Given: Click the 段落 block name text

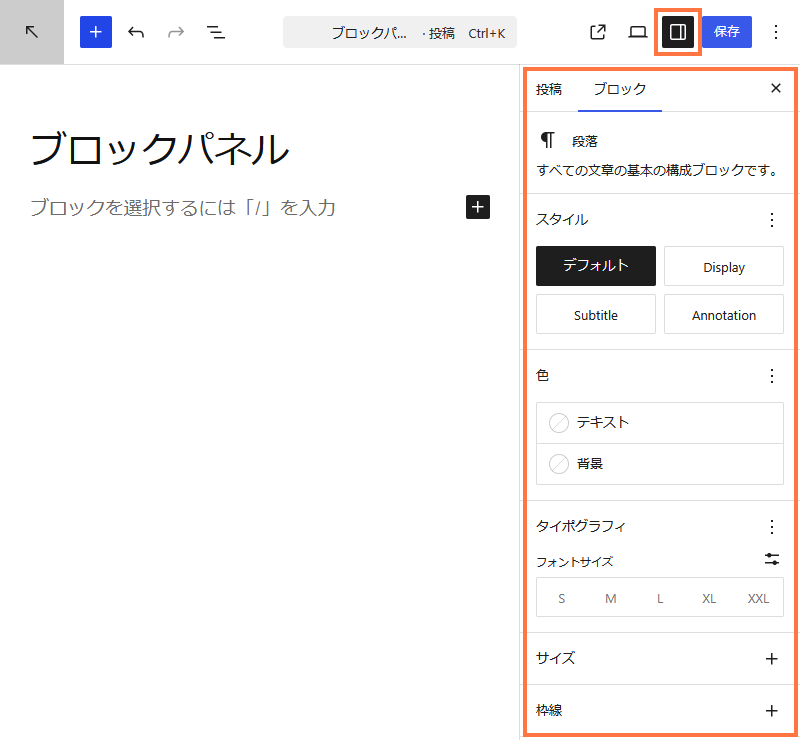Looking at the screenshot, I should point(584,141).
